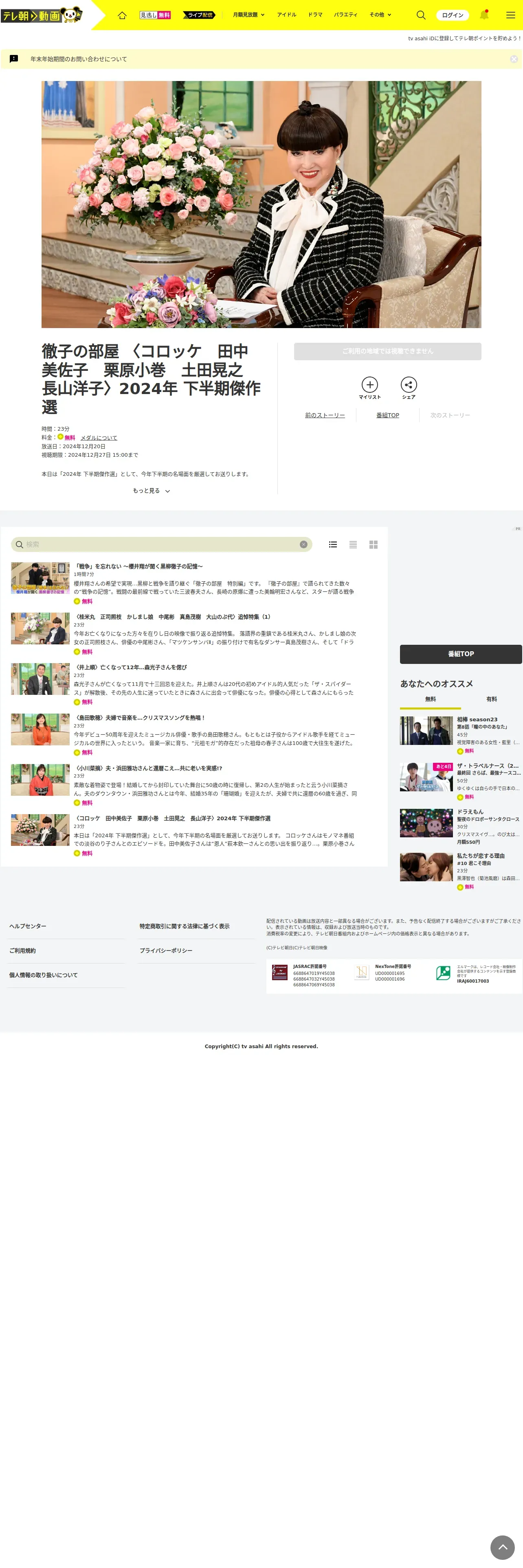Screen dimensions: 523x1568
Task: Click ご利用の地域では視聴できません button
Action: [388, 351]
